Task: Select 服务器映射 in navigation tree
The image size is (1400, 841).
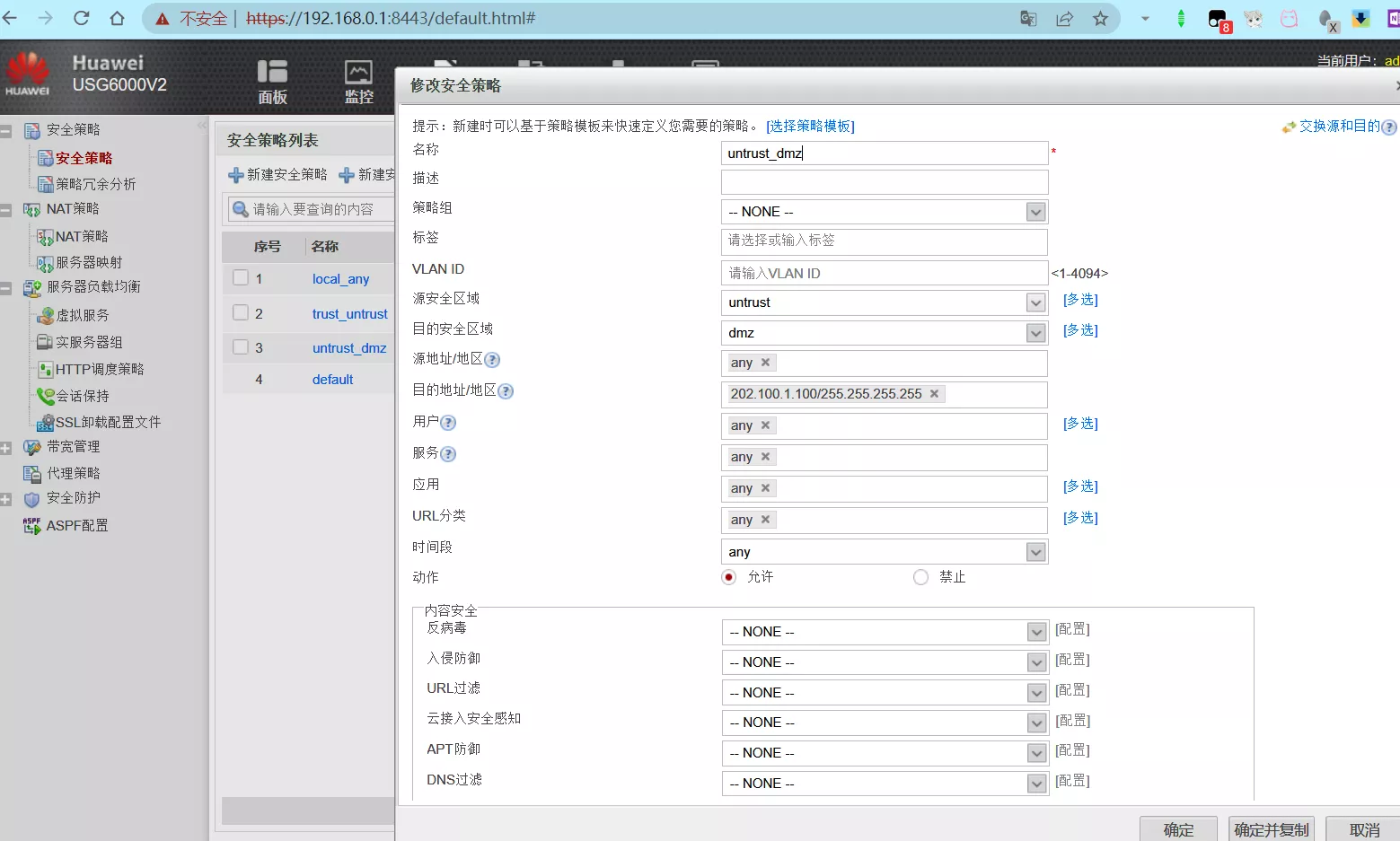Action: [89, 262]
